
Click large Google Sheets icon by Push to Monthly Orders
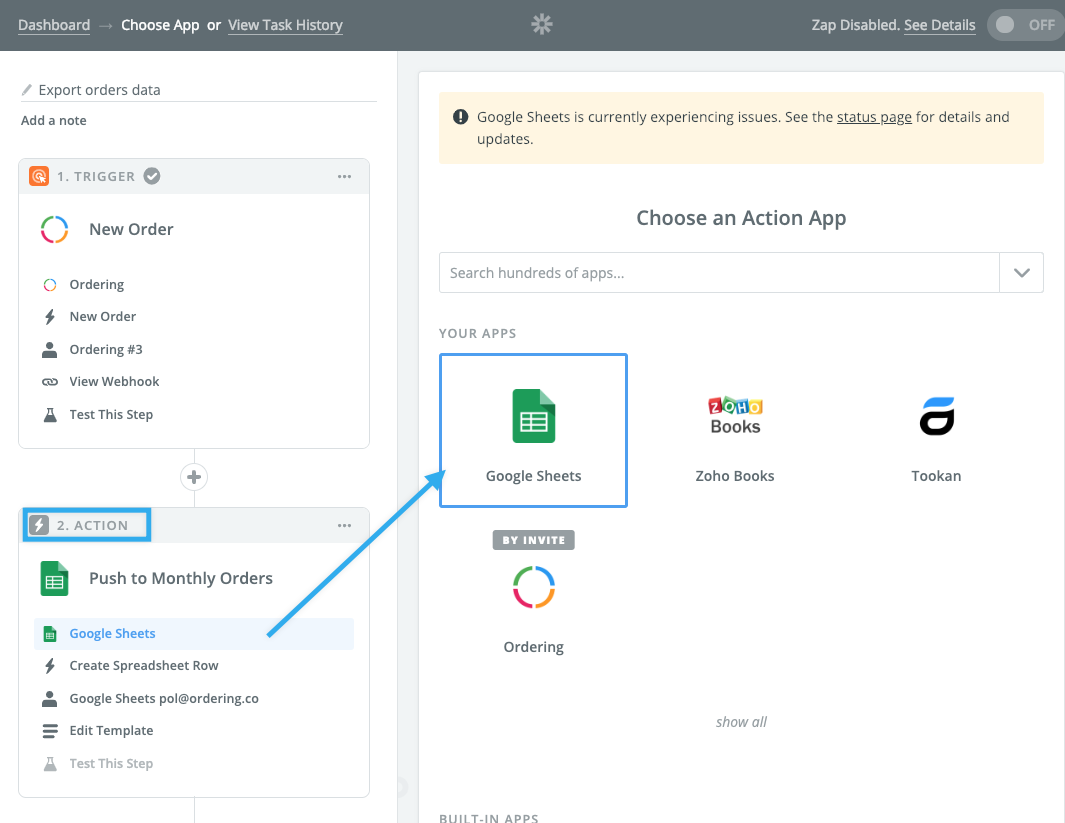[x=54, y=579]
